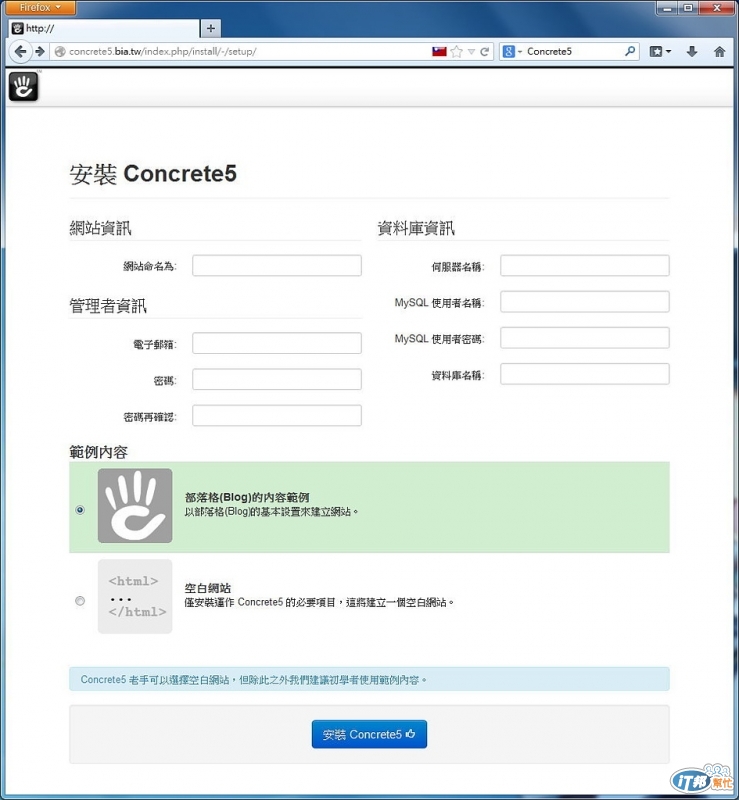This screenshot has width=739, height=800.
Task: Open the downloads arrow icon
Action: click(692, 52)
